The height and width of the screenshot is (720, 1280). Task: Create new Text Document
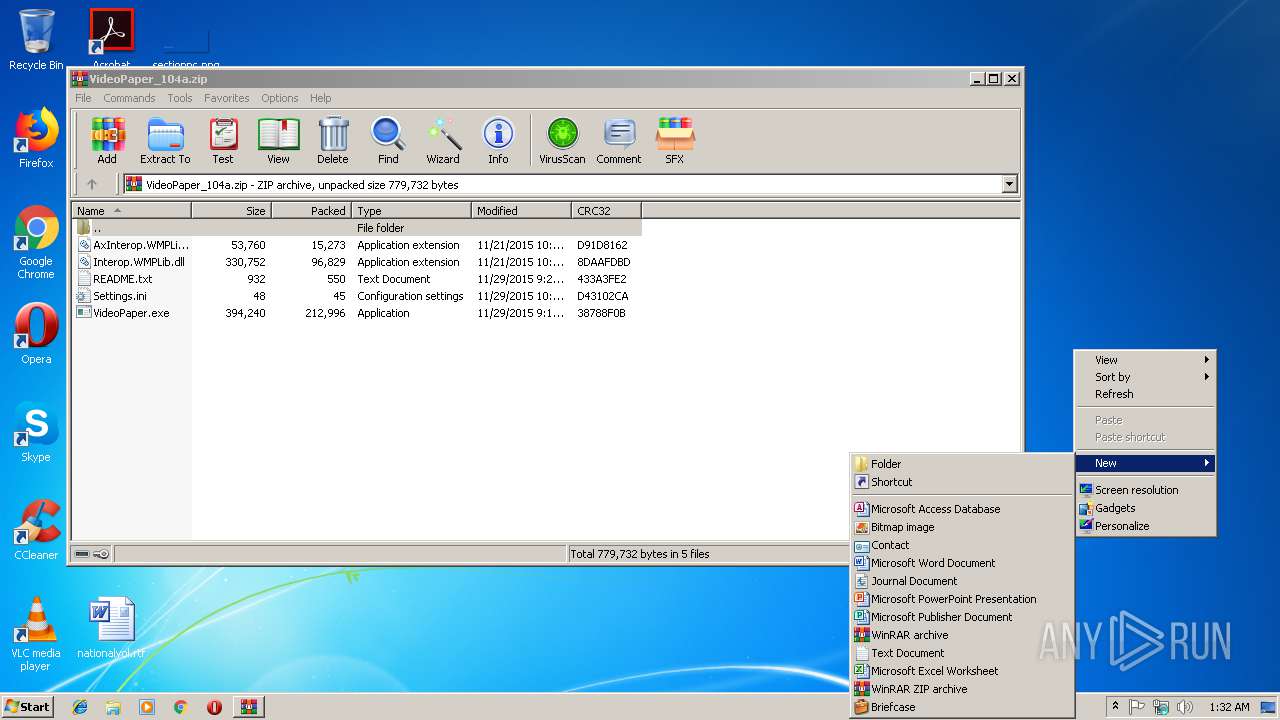(962, 653)
